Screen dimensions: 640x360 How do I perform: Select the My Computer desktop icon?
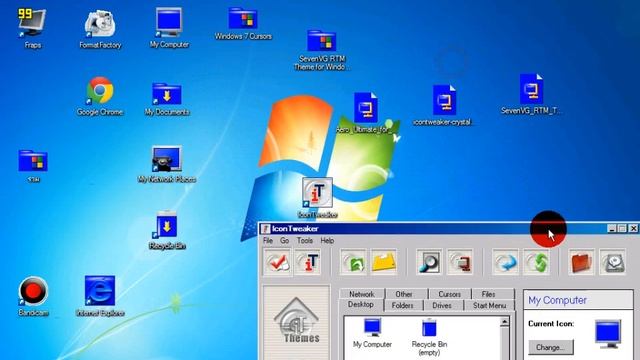[x=169, y=28]
